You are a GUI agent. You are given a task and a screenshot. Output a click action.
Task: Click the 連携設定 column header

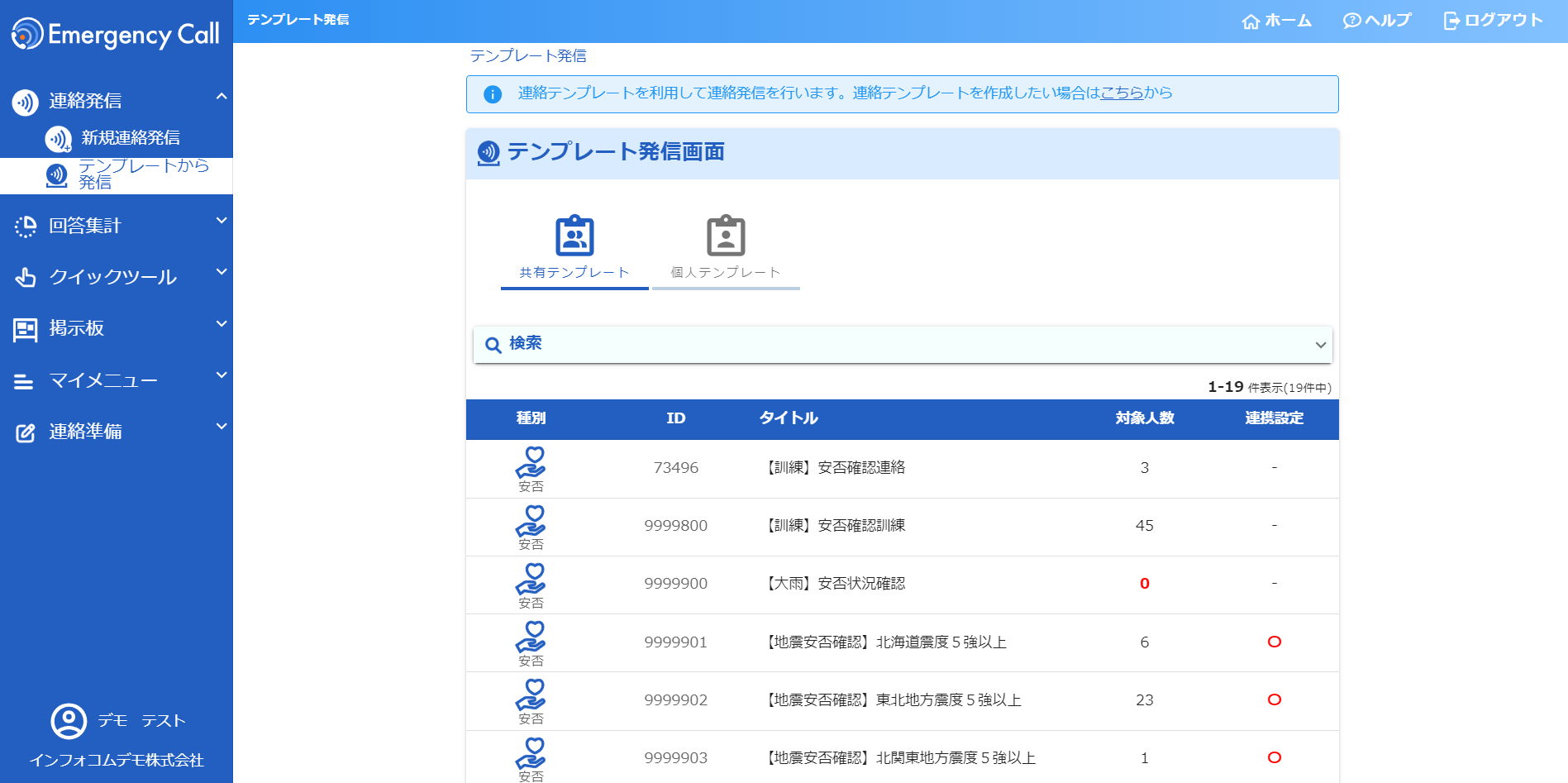click(x=1275, y=418)
